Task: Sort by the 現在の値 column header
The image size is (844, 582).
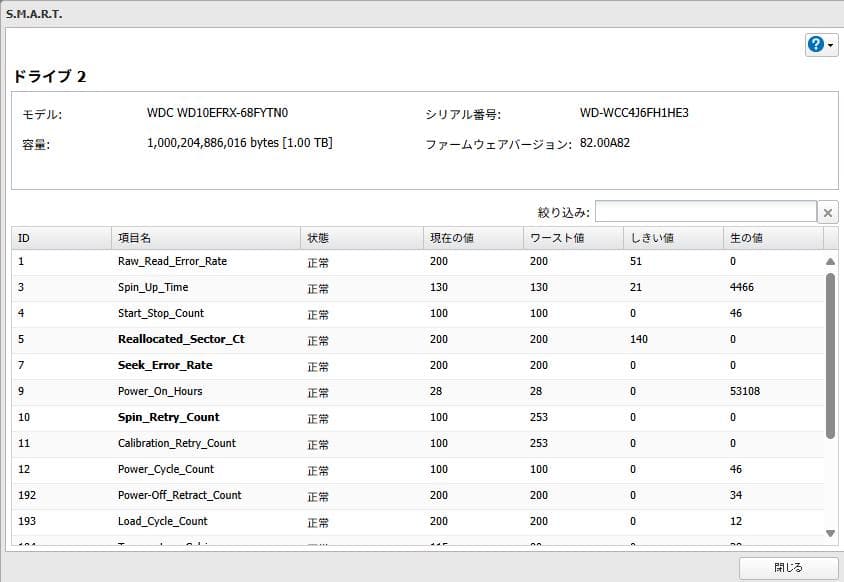Action: pyautogui.click(x=471, y=238)
